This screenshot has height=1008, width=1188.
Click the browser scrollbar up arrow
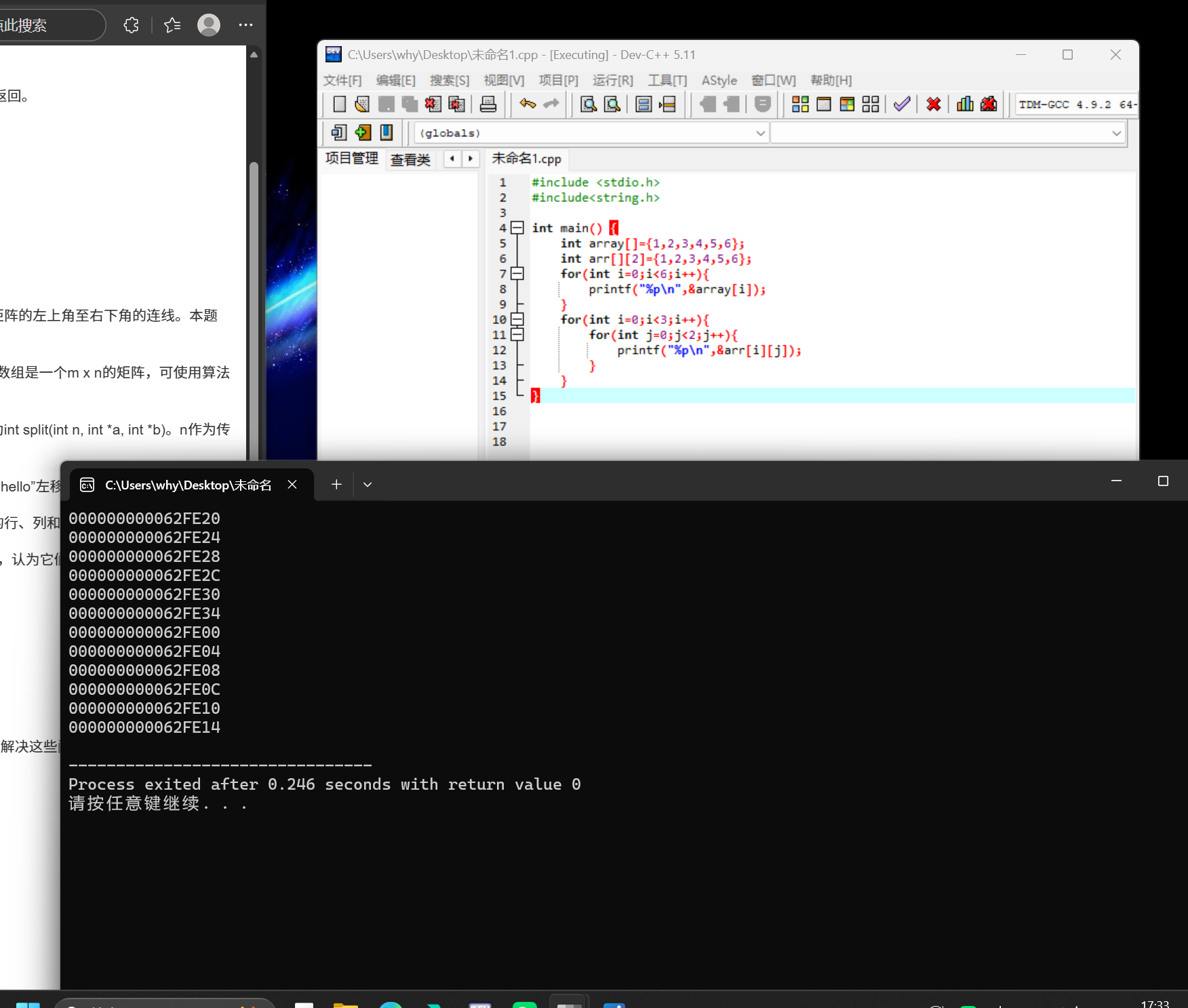tap(254, 55)
